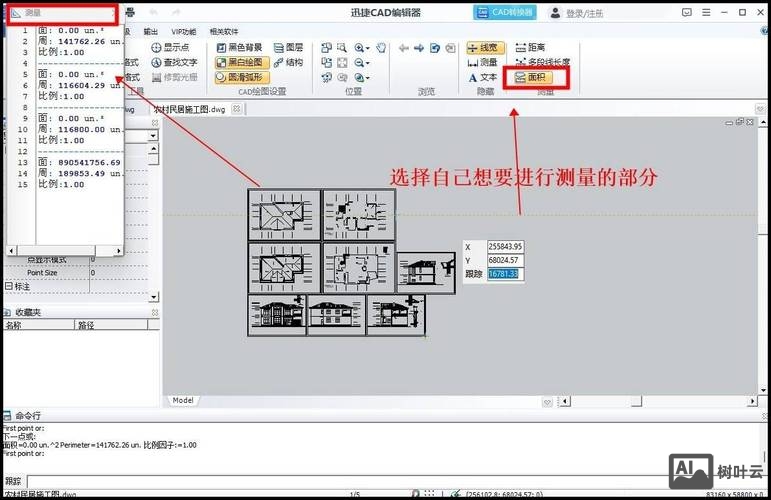
Task: Click the drawing area vertical scroll up arrow
Action: [763, 122]
